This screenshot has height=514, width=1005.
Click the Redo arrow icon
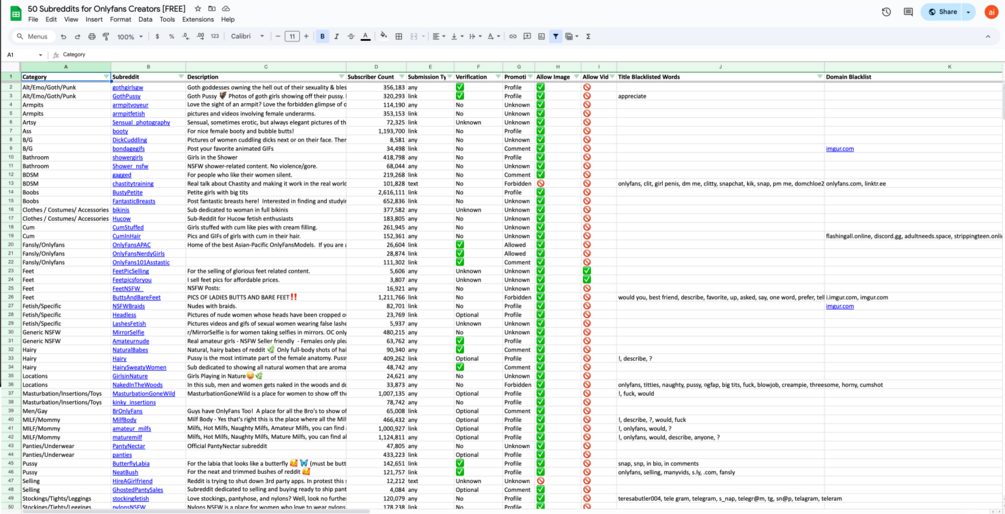coord(78,37)
